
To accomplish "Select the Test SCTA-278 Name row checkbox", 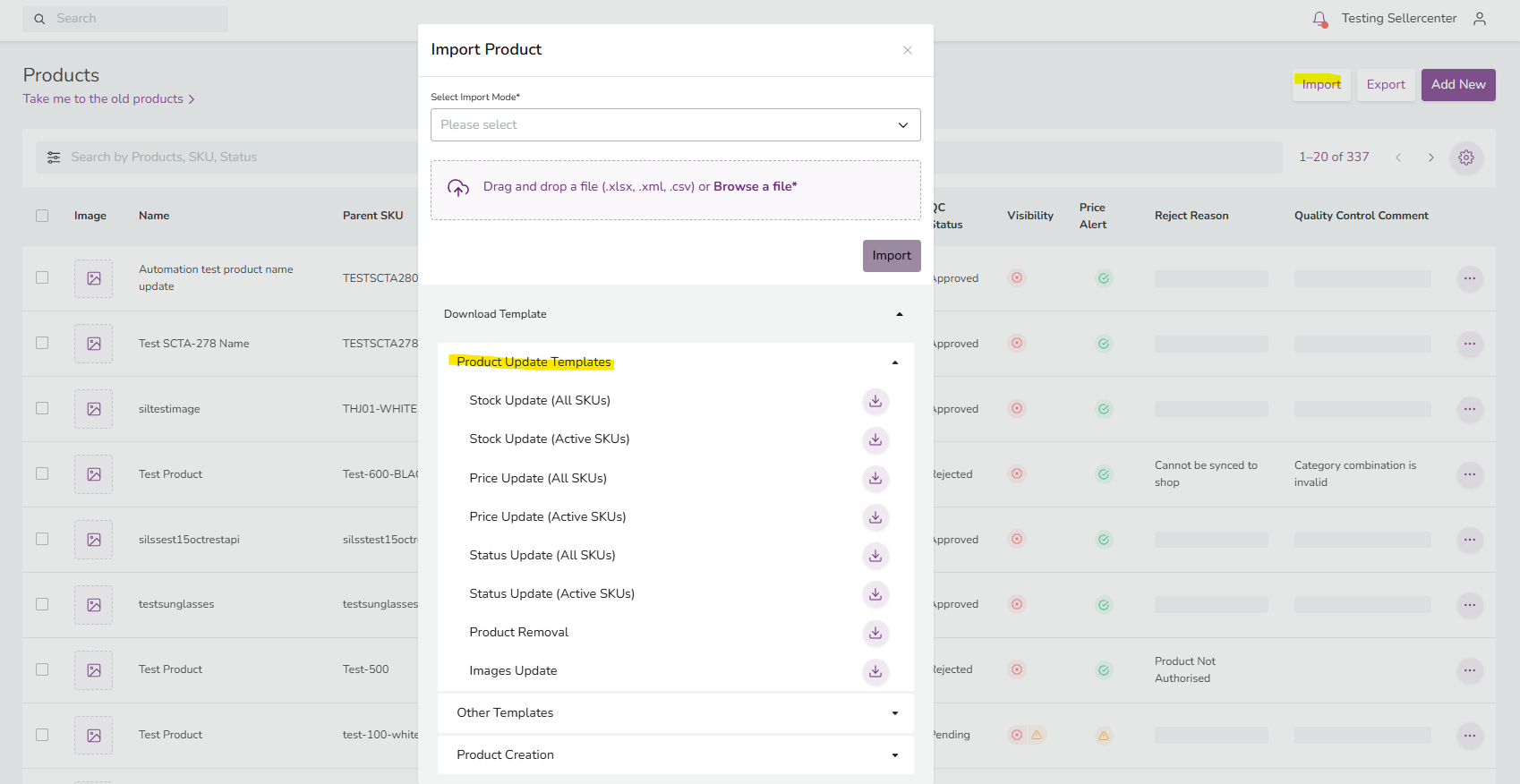I will (42, 343).
